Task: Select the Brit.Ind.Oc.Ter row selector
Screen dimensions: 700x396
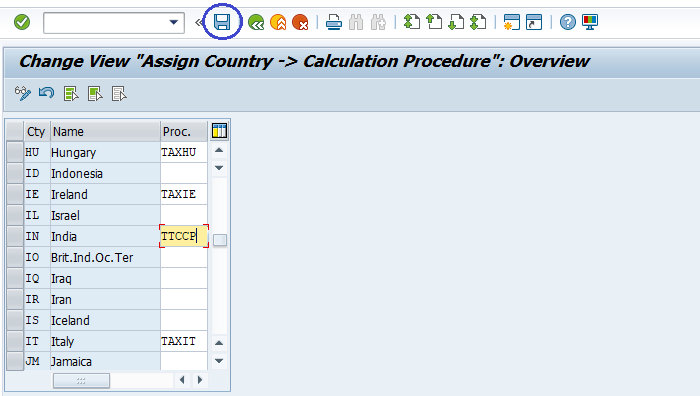Action: (x=15, y=257)
